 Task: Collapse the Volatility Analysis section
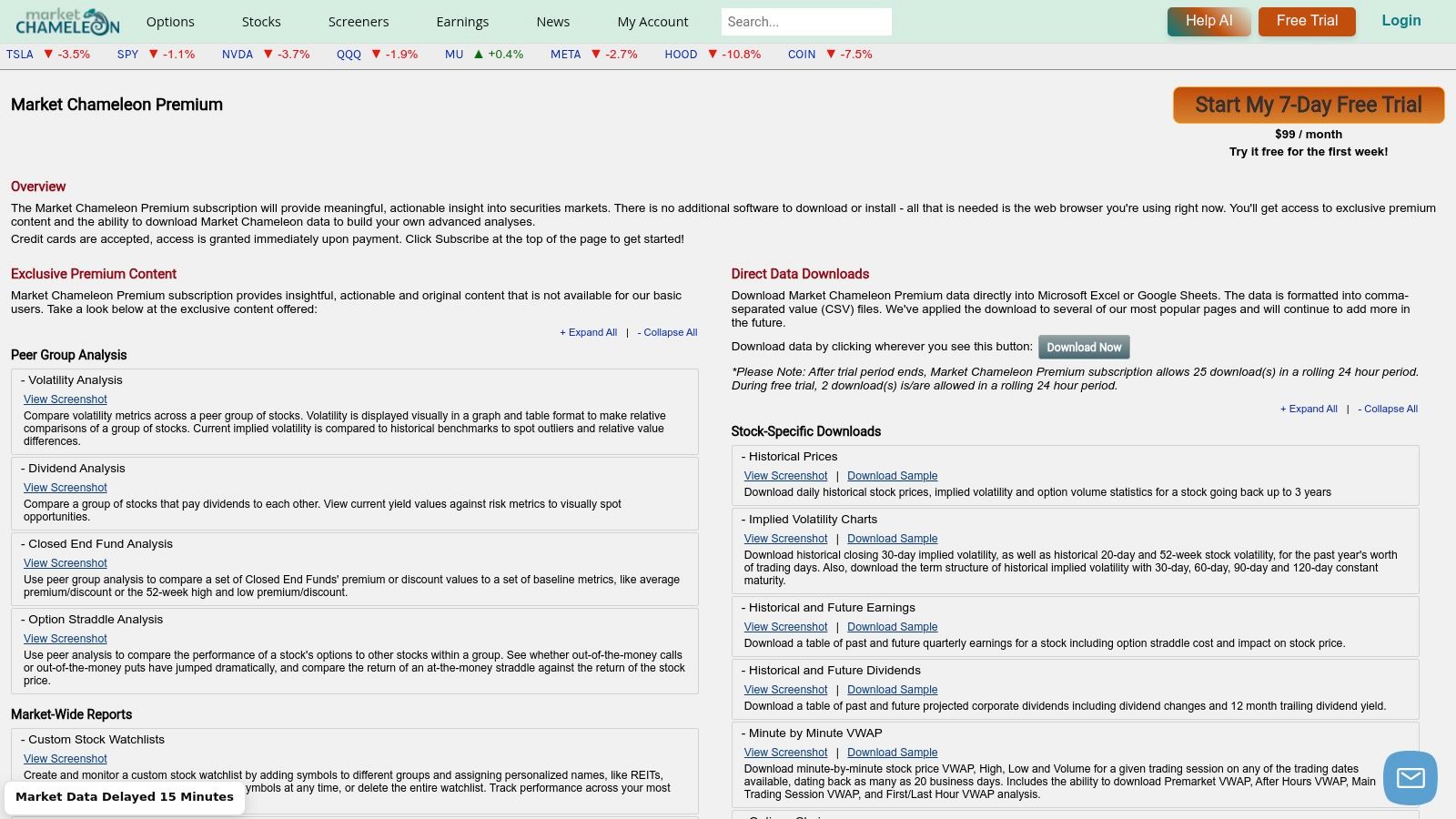click(75, 380)
